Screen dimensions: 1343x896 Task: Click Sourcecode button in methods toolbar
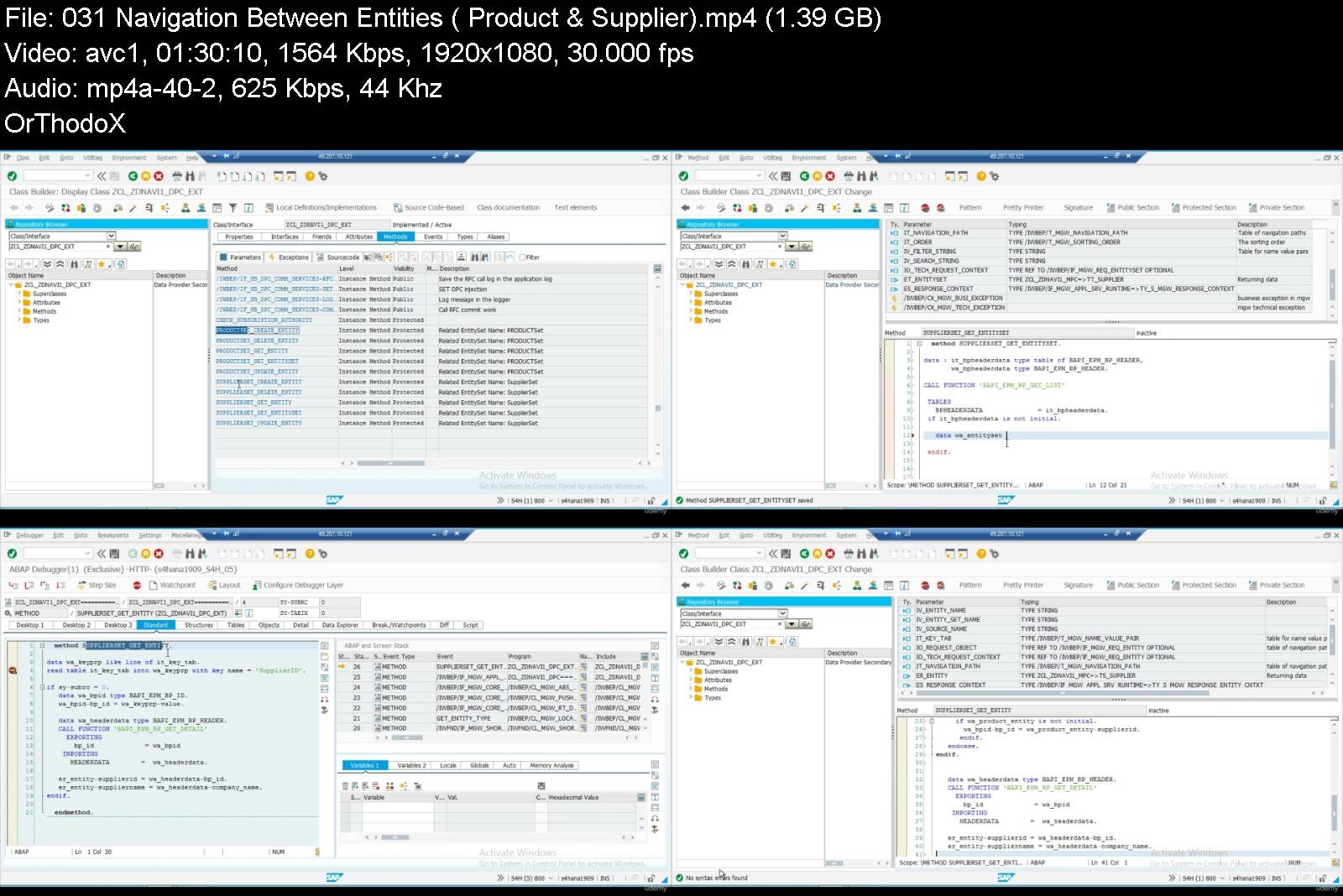click(337, 258)
